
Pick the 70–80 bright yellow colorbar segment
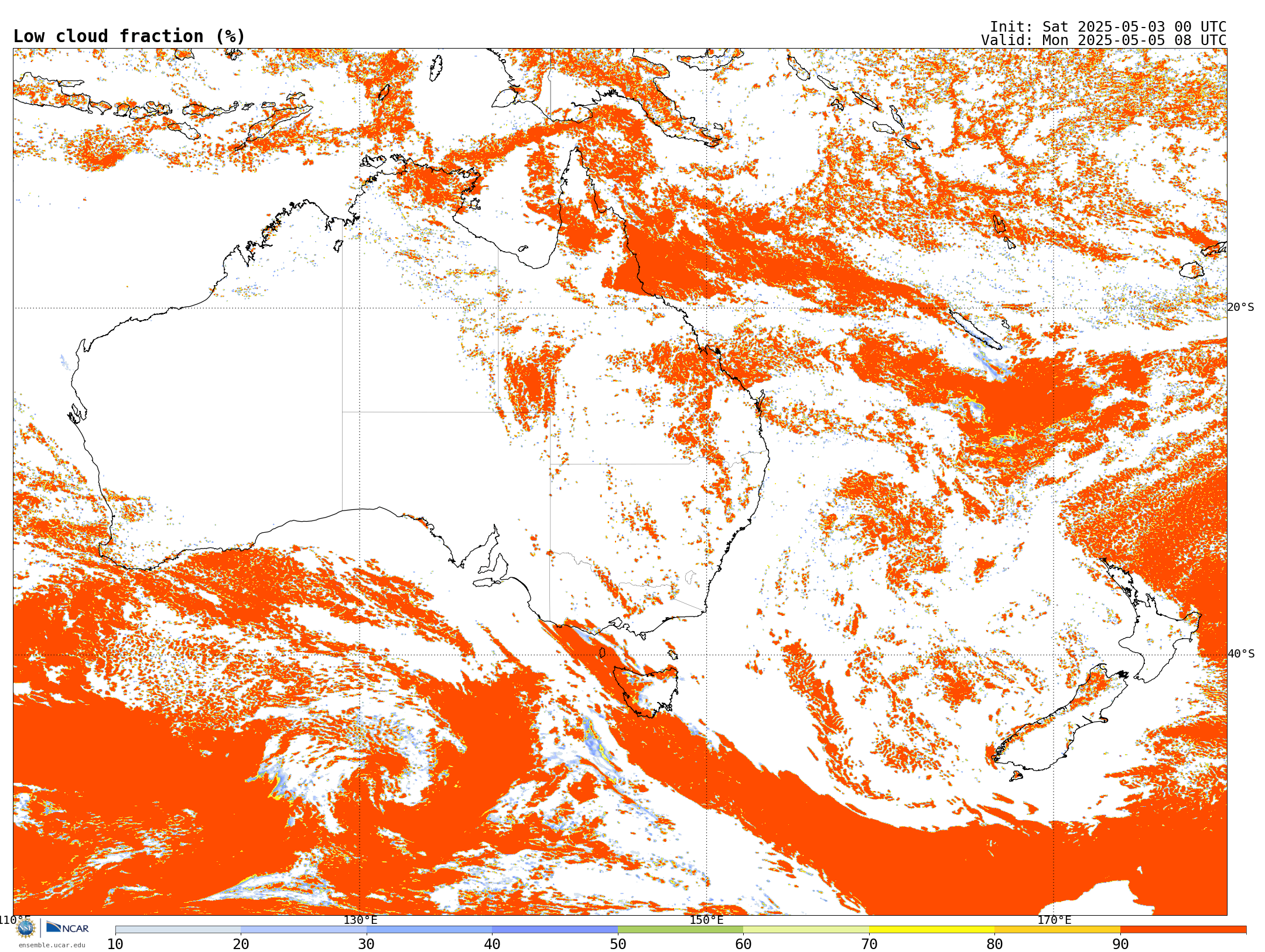pyautogui.click(x=932, y=930)
